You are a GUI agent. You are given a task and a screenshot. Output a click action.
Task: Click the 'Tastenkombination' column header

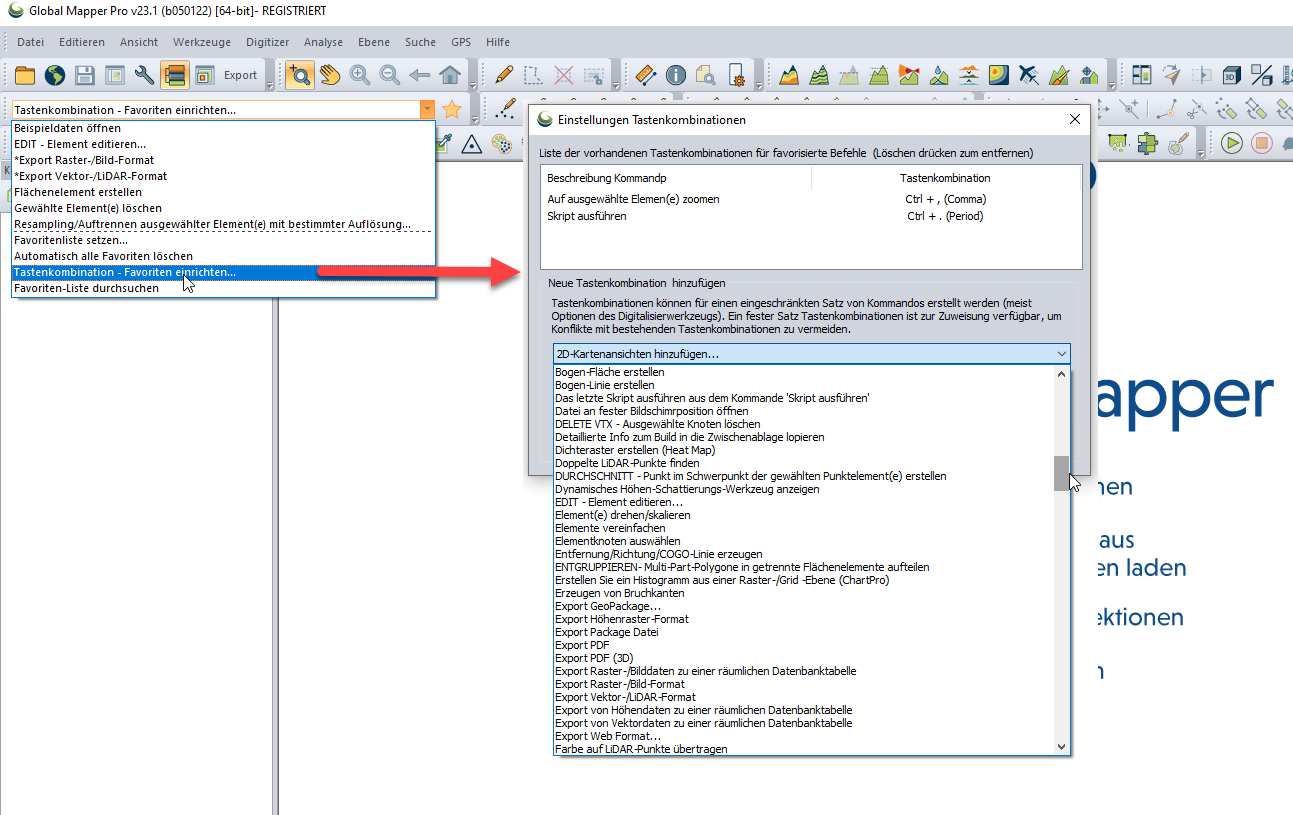pos(946,178)
